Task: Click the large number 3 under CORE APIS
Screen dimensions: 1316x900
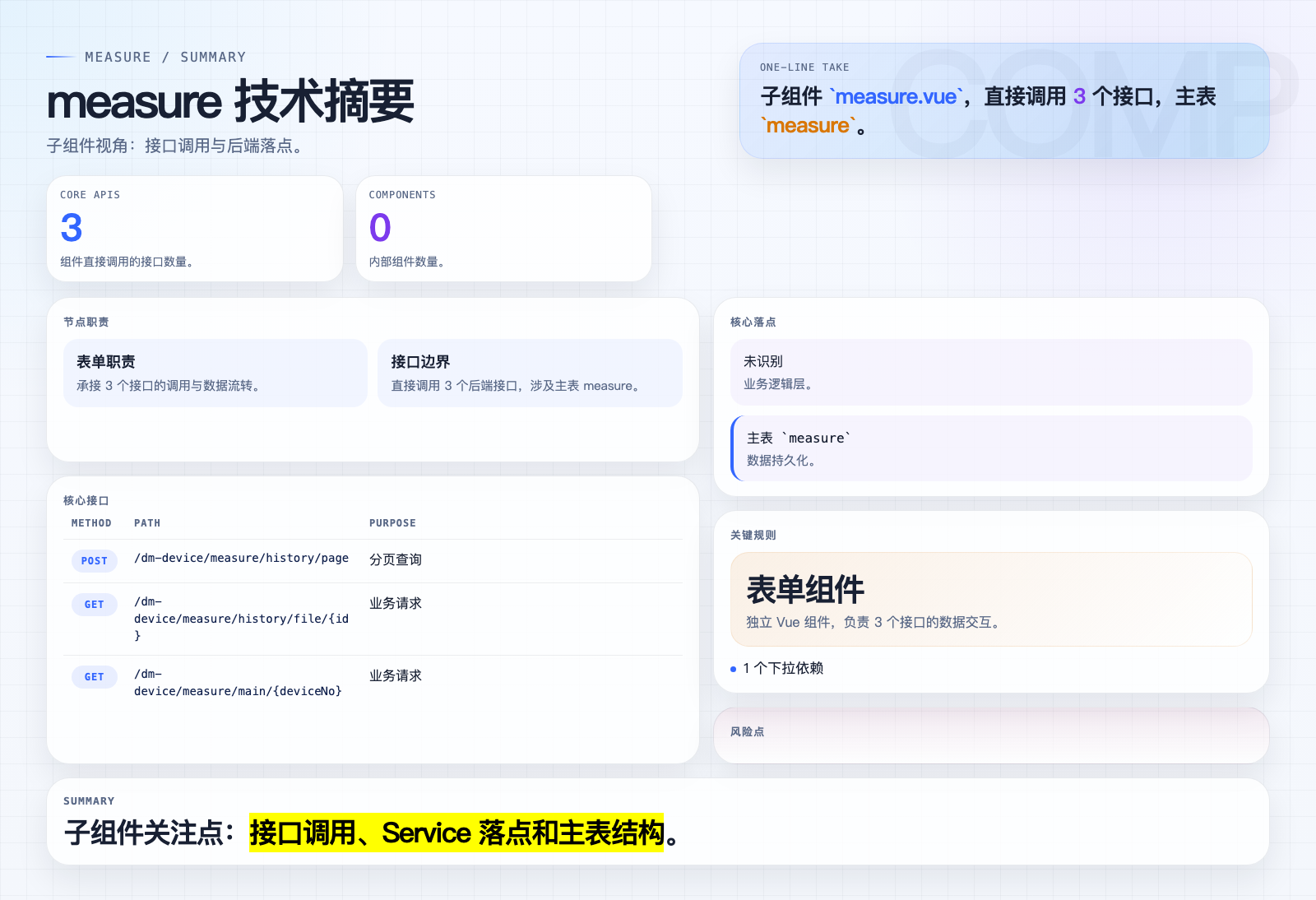Action: 72,228
